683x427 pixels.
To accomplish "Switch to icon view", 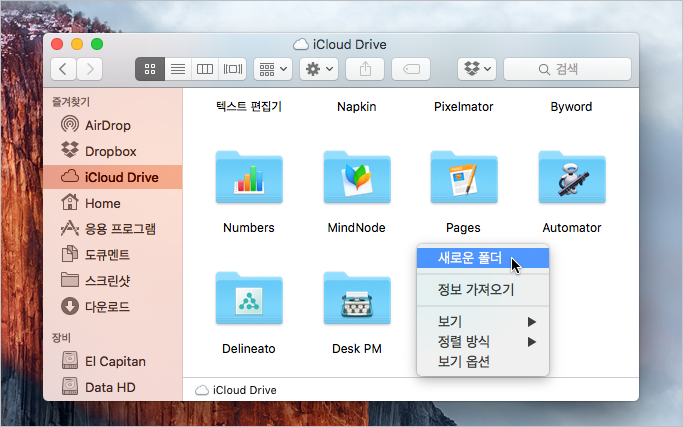I will 150,69.
